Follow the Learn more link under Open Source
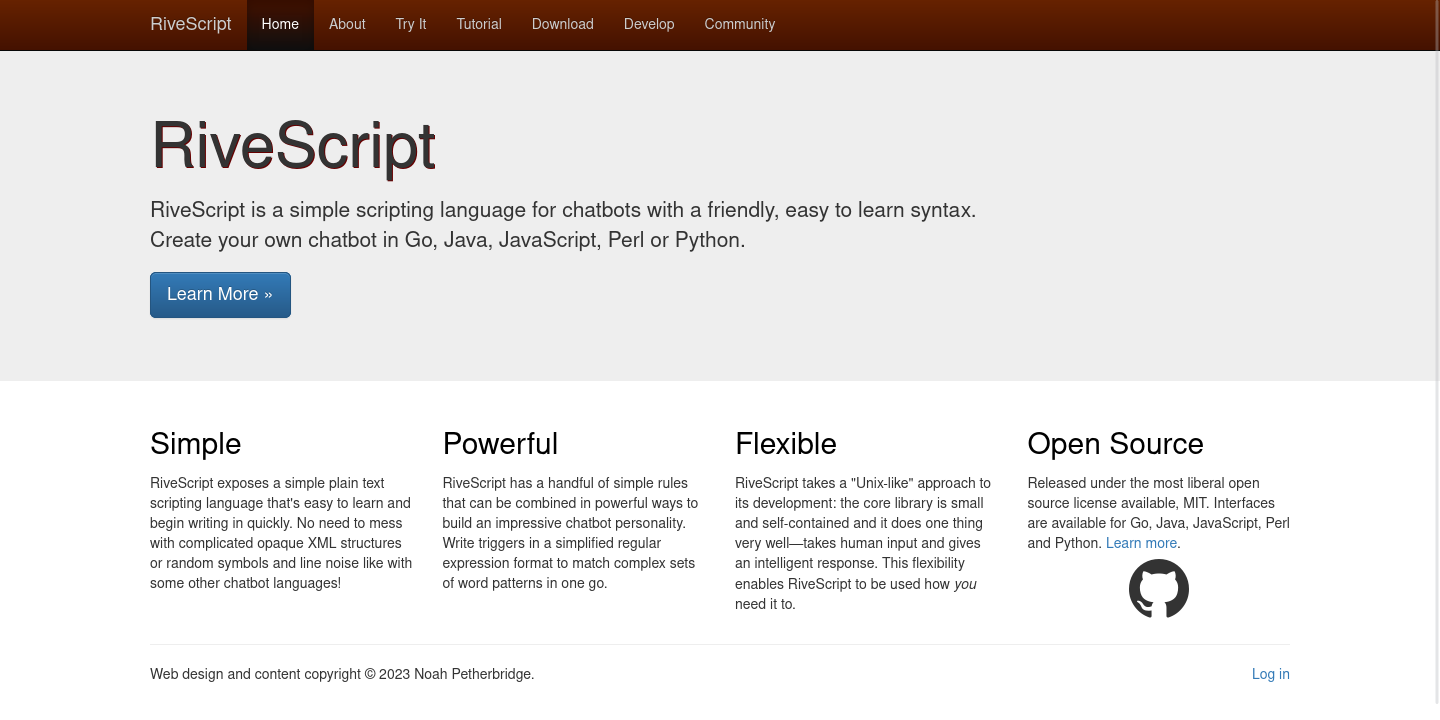1440x720 pixels. tap(1141, 543)
